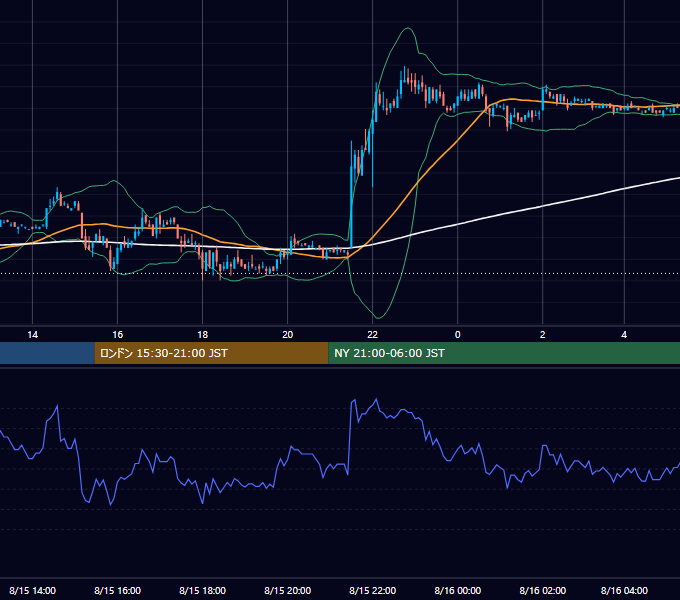Click the 2 hour label on the price chart axis

pos(543,335)
